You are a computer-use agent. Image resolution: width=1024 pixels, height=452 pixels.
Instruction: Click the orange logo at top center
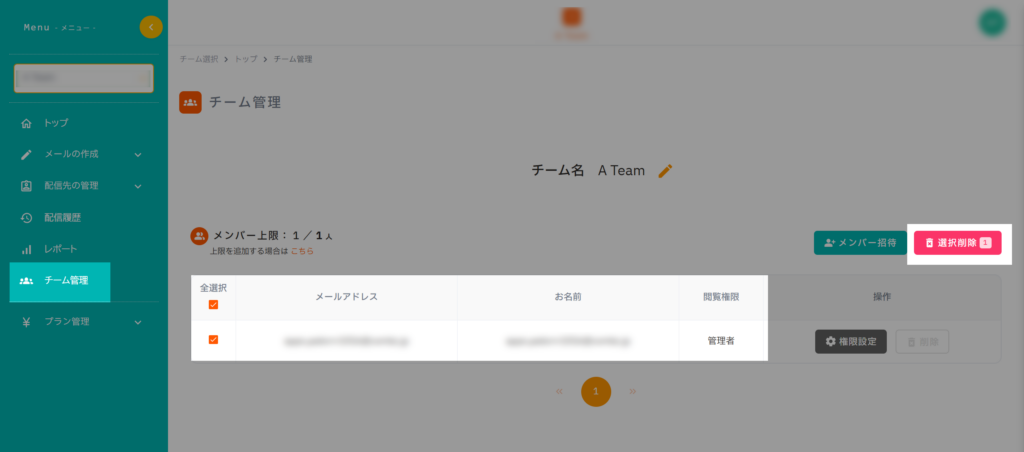tap(572, 19)
